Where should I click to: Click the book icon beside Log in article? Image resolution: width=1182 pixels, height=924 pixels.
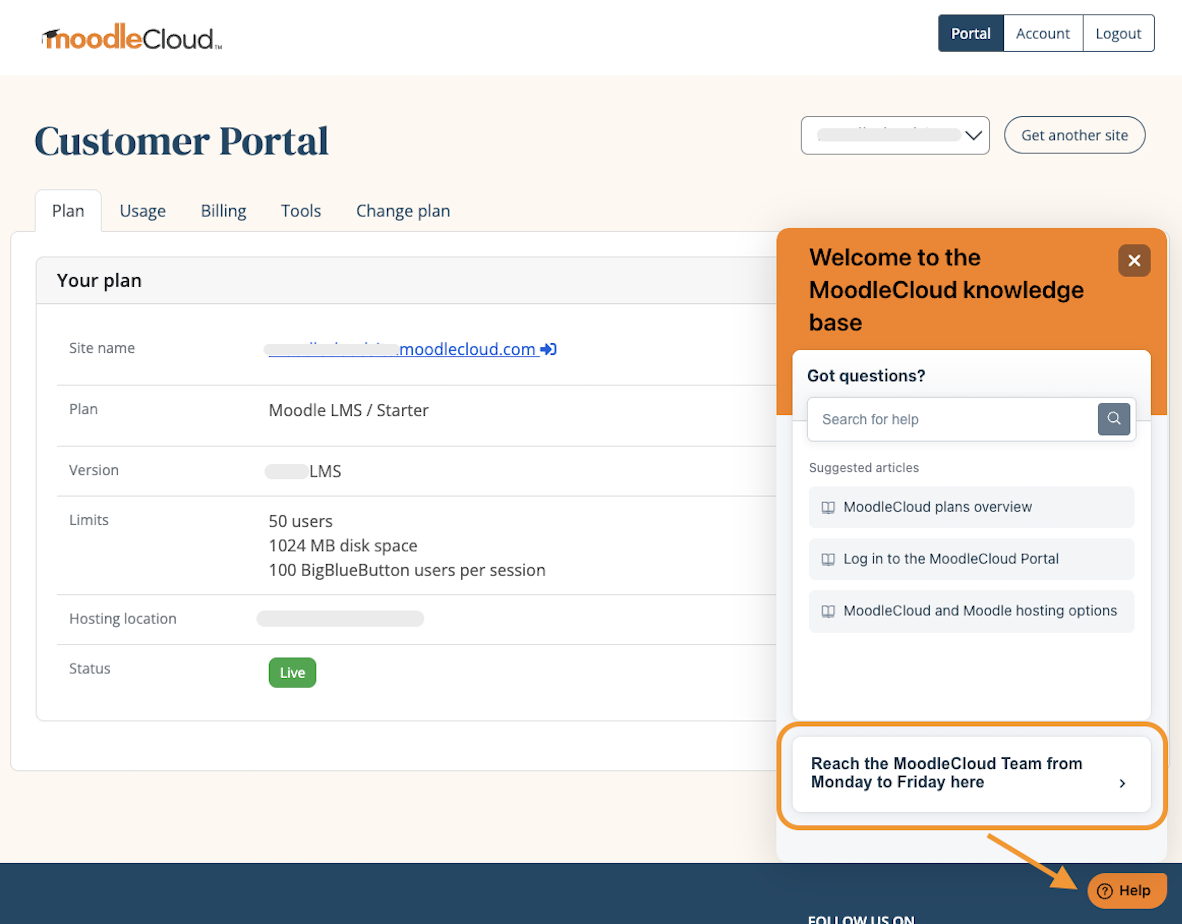coord(828,559)
